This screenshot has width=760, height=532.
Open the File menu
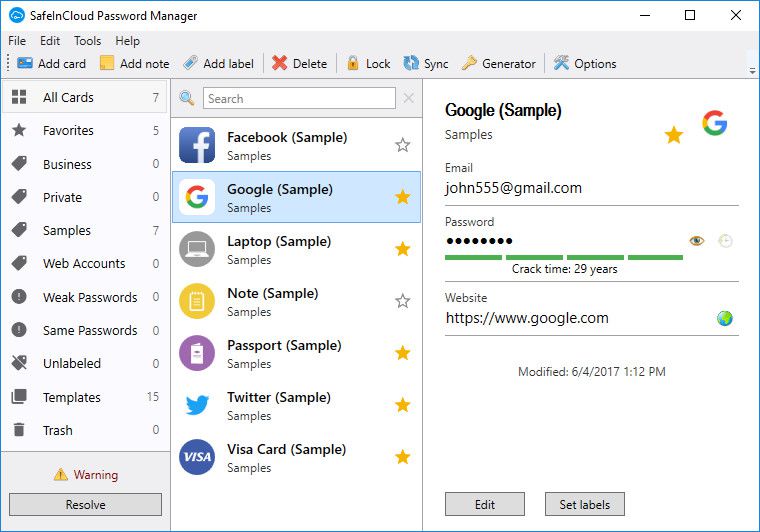17,41
